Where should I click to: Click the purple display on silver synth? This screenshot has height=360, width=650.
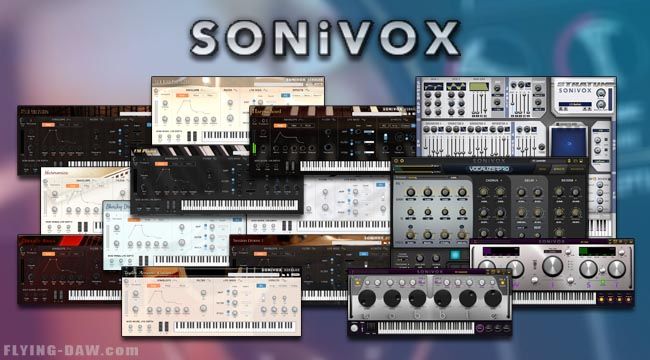501,252
